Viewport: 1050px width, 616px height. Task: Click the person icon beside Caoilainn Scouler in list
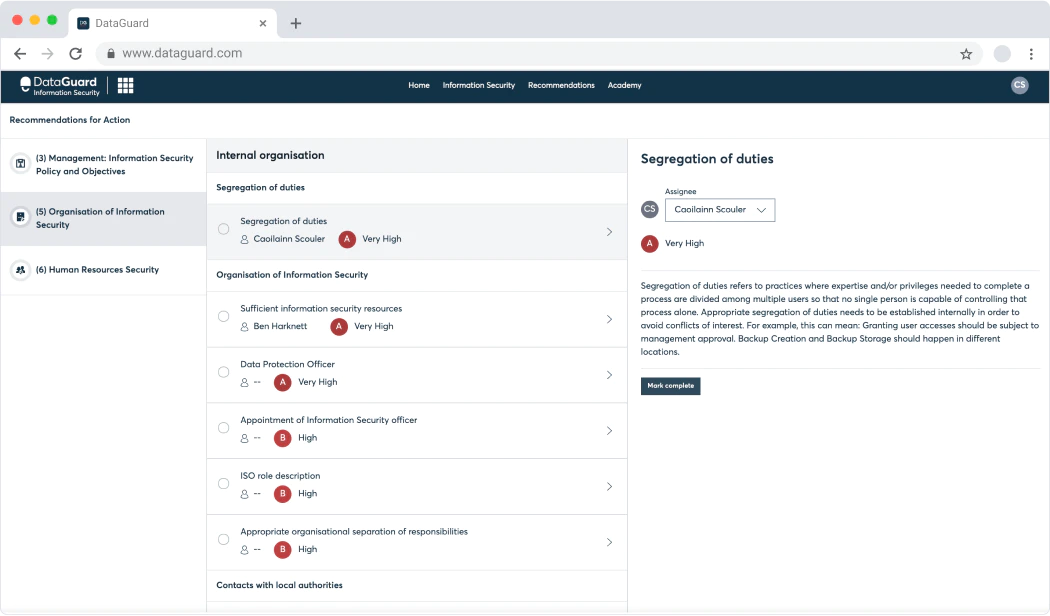(x=244, y=239)
